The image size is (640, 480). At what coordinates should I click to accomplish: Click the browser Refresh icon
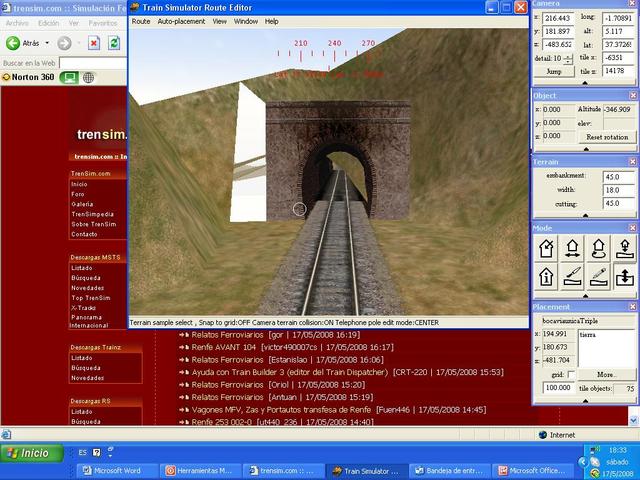point(112,43)
